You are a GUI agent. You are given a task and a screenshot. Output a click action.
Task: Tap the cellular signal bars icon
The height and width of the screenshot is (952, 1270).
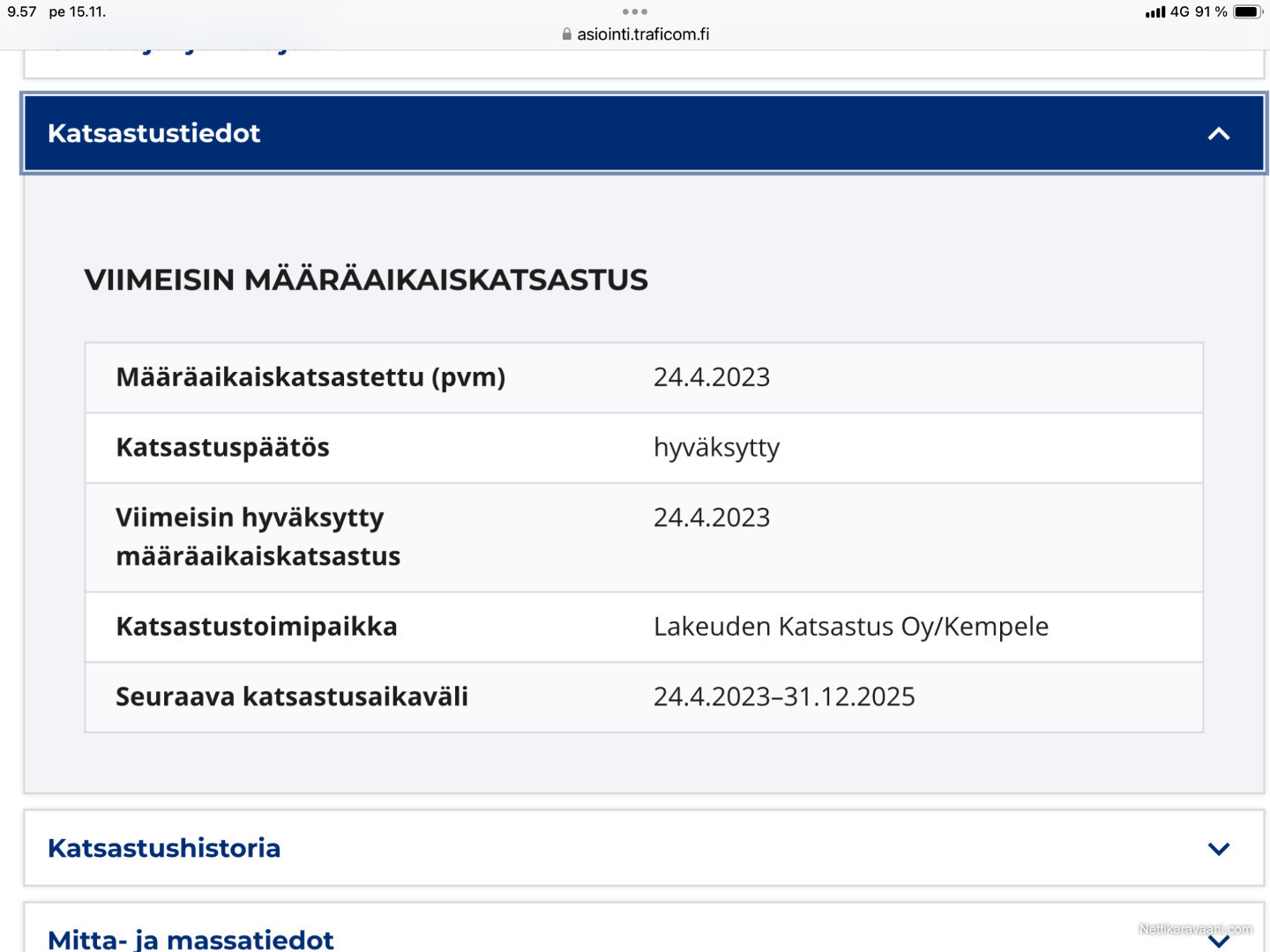point(1154,12)
